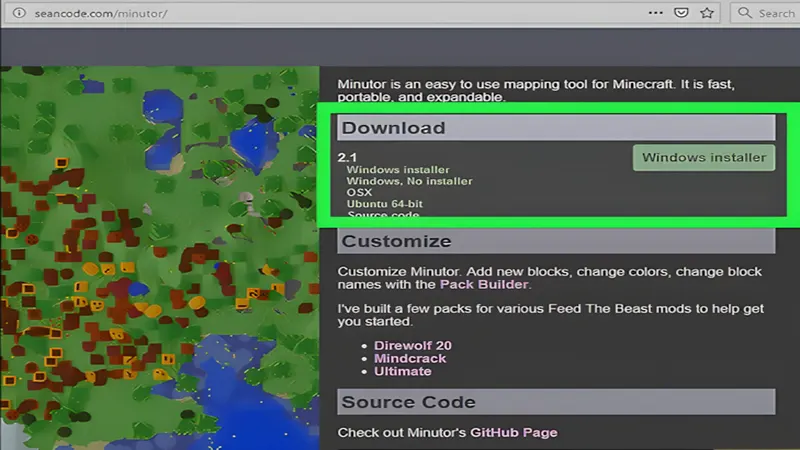Viewport: 800px width, 450px height.
Task: Bookmark this page with the star icon
Action: tap(707, 13)
